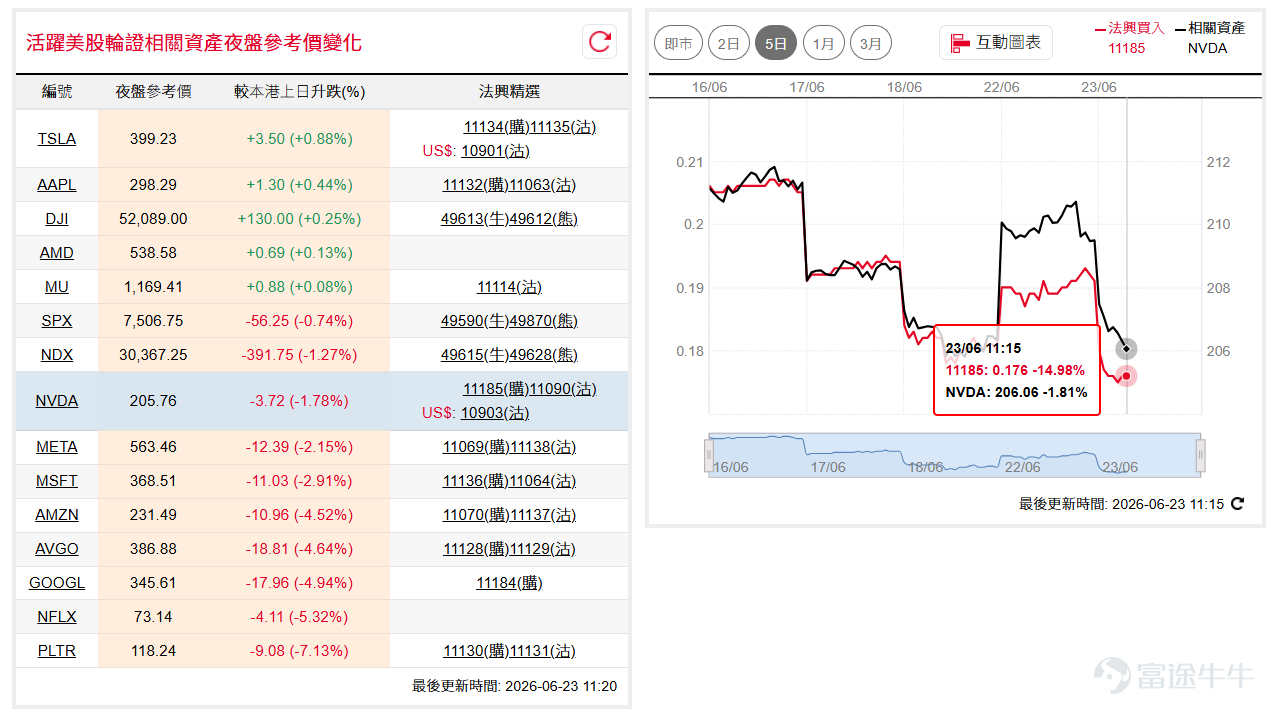Click the red 11185 chart end marker
1274x712 pixels.
(1127, 376)
